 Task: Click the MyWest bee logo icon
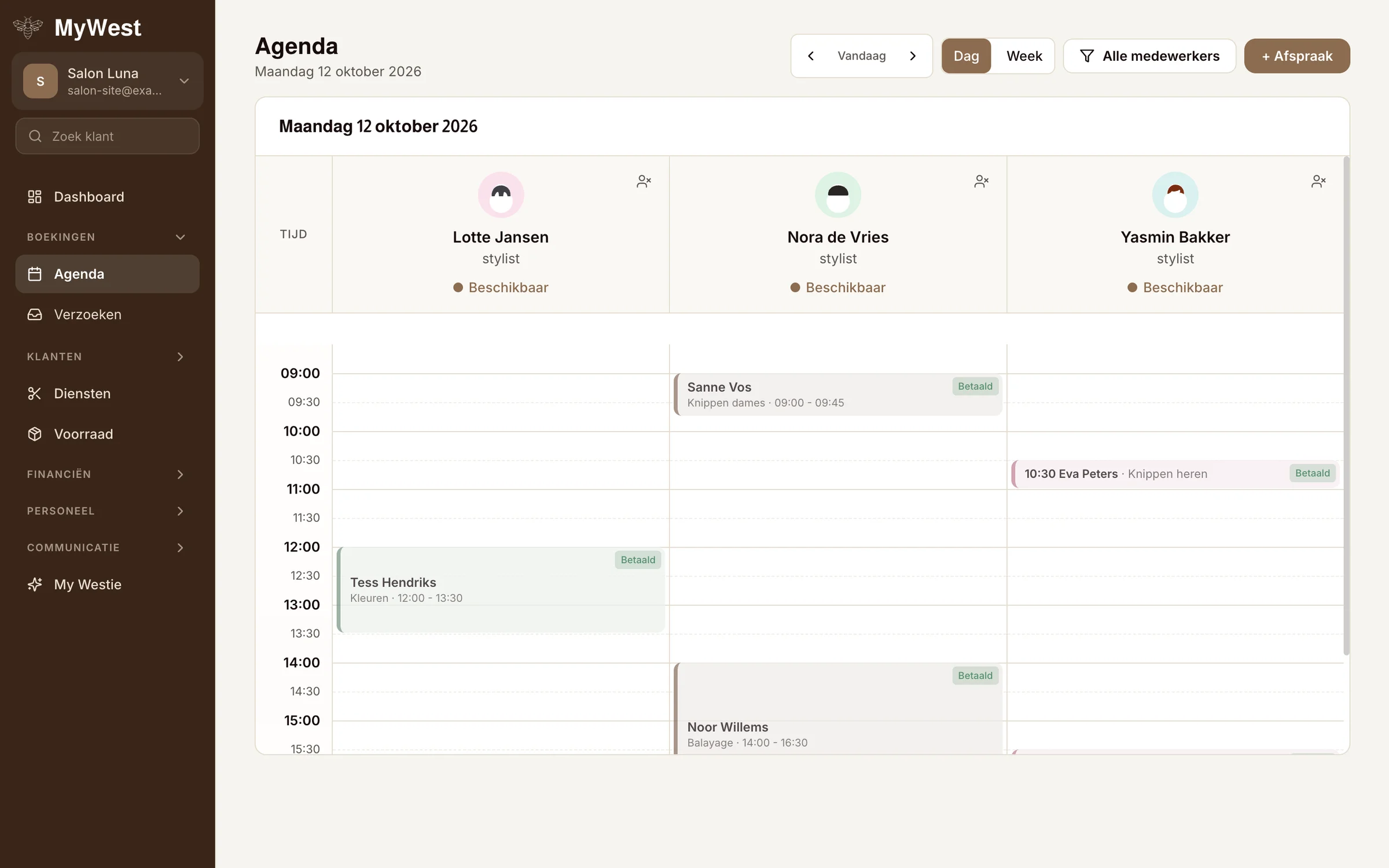tap(28, 27)
